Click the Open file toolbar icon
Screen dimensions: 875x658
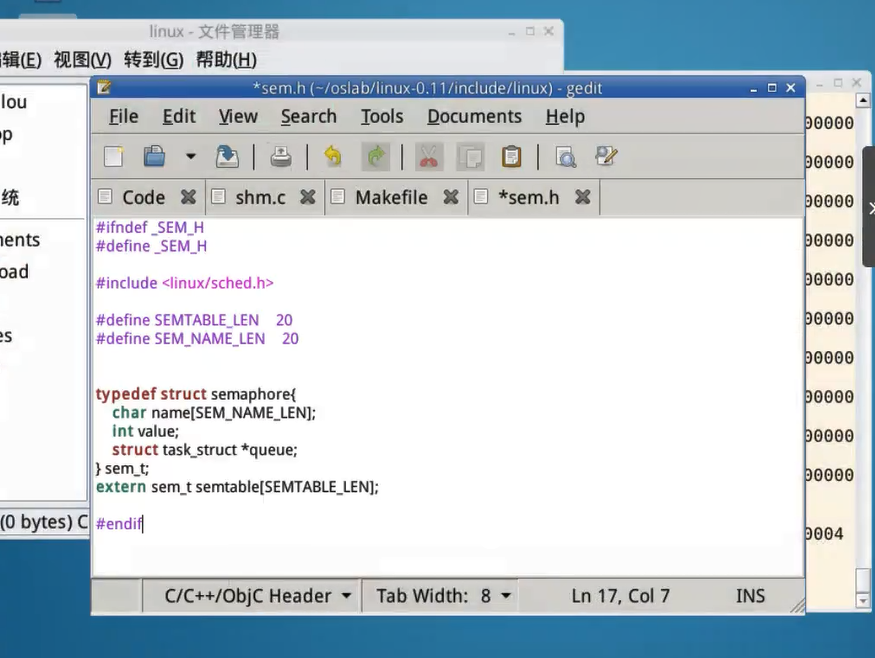coord(155,157)
